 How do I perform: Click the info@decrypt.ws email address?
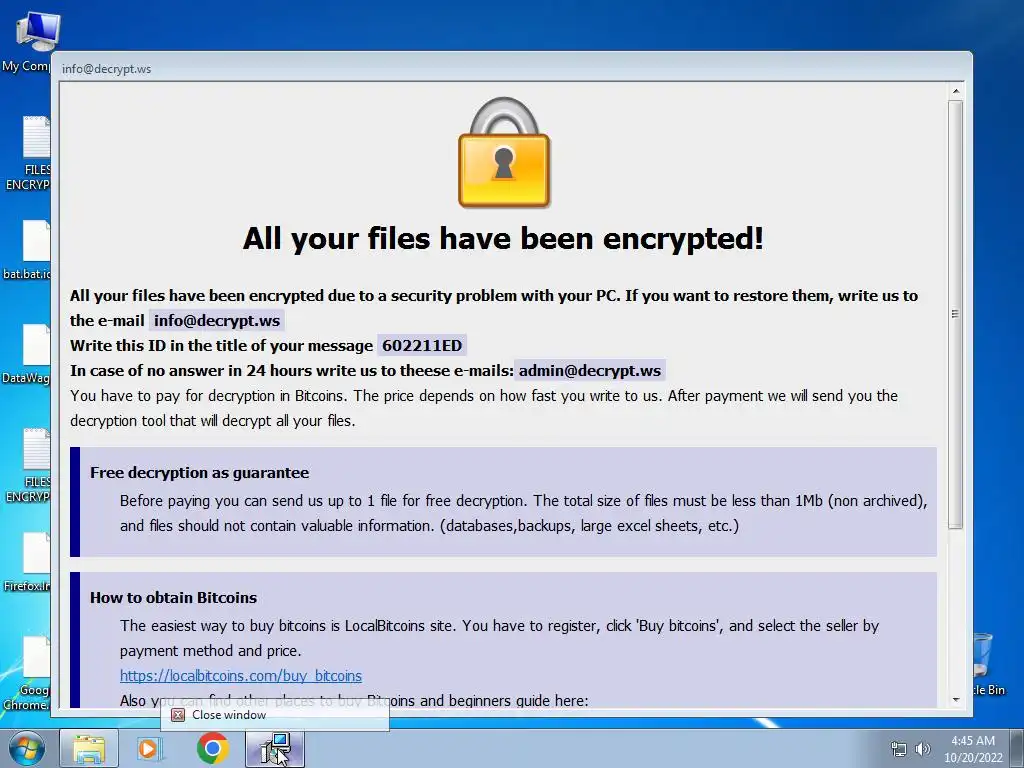(x=217, y=321)
